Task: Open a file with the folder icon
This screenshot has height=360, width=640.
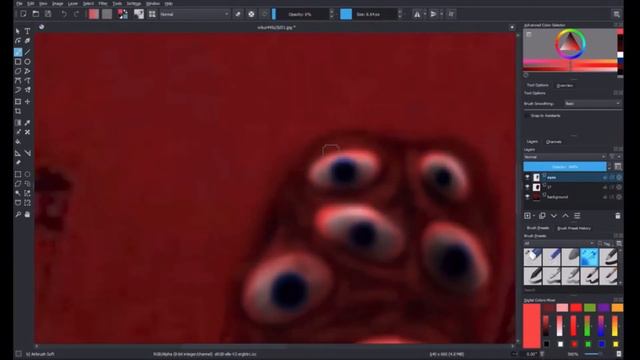Action: (x=36, y=14)
